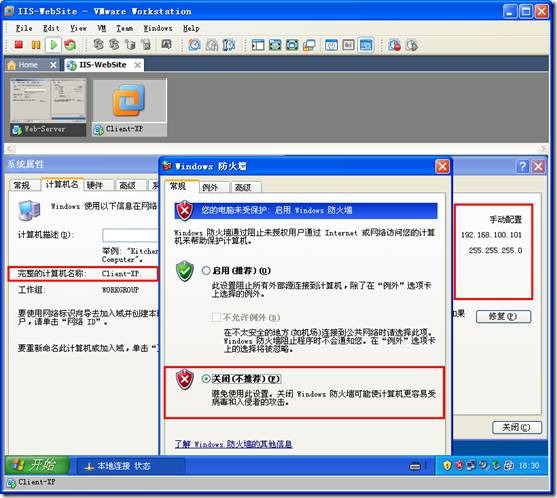
Task: Click the Appliance view toolbar icon
Action: [x=348, y=45]
